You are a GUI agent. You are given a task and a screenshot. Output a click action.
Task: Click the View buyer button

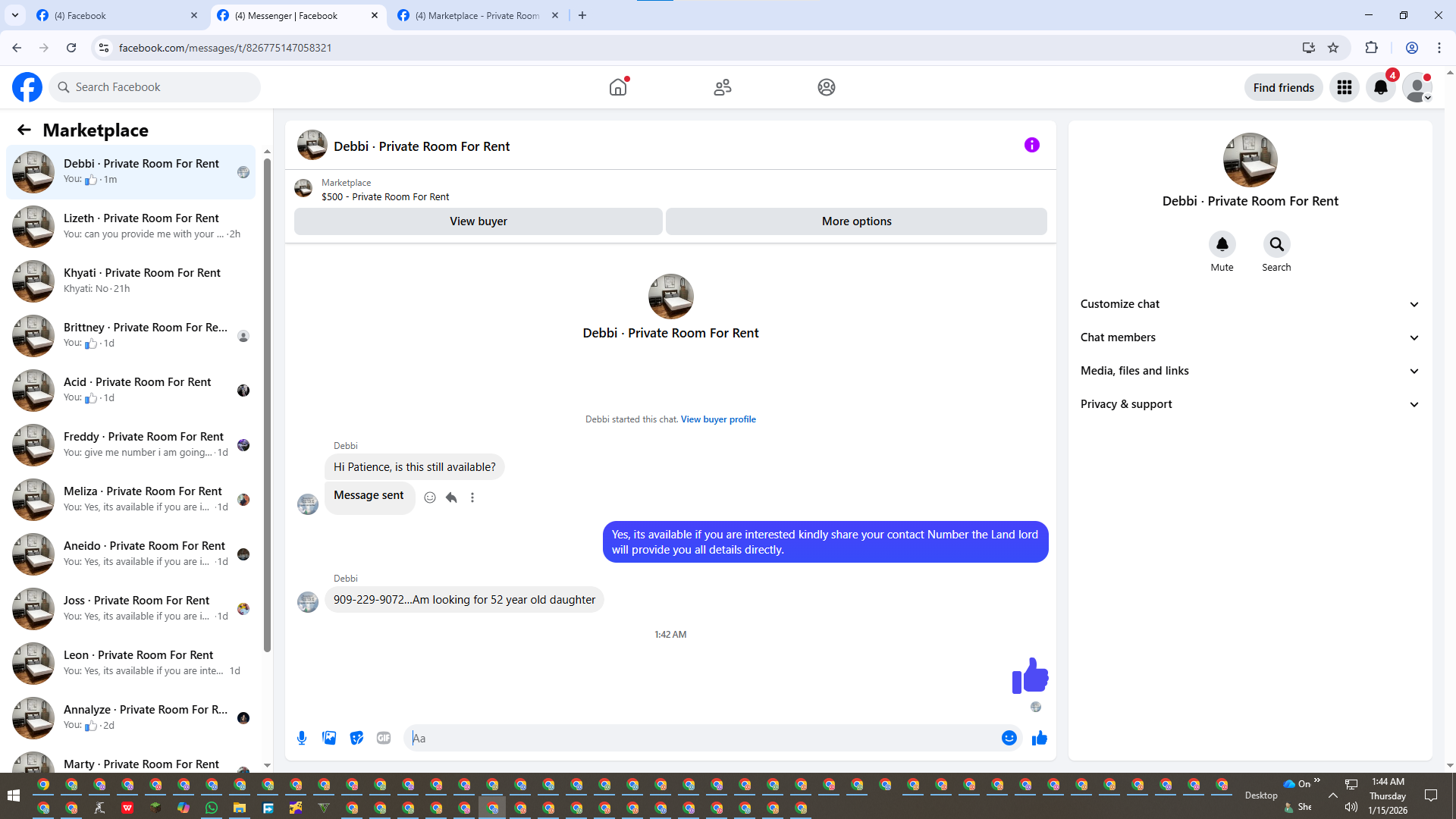coord(478,221)
